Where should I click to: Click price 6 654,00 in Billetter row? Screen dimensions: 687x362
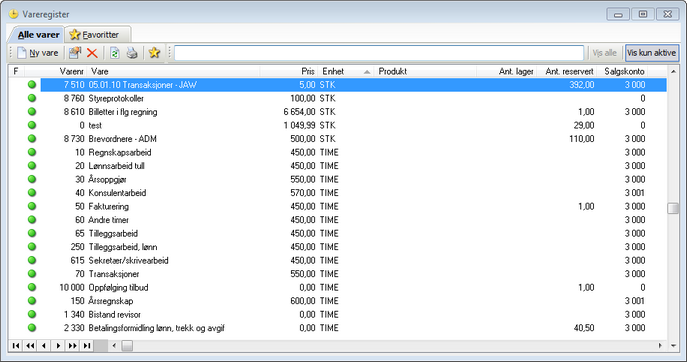tap(299, 112)
